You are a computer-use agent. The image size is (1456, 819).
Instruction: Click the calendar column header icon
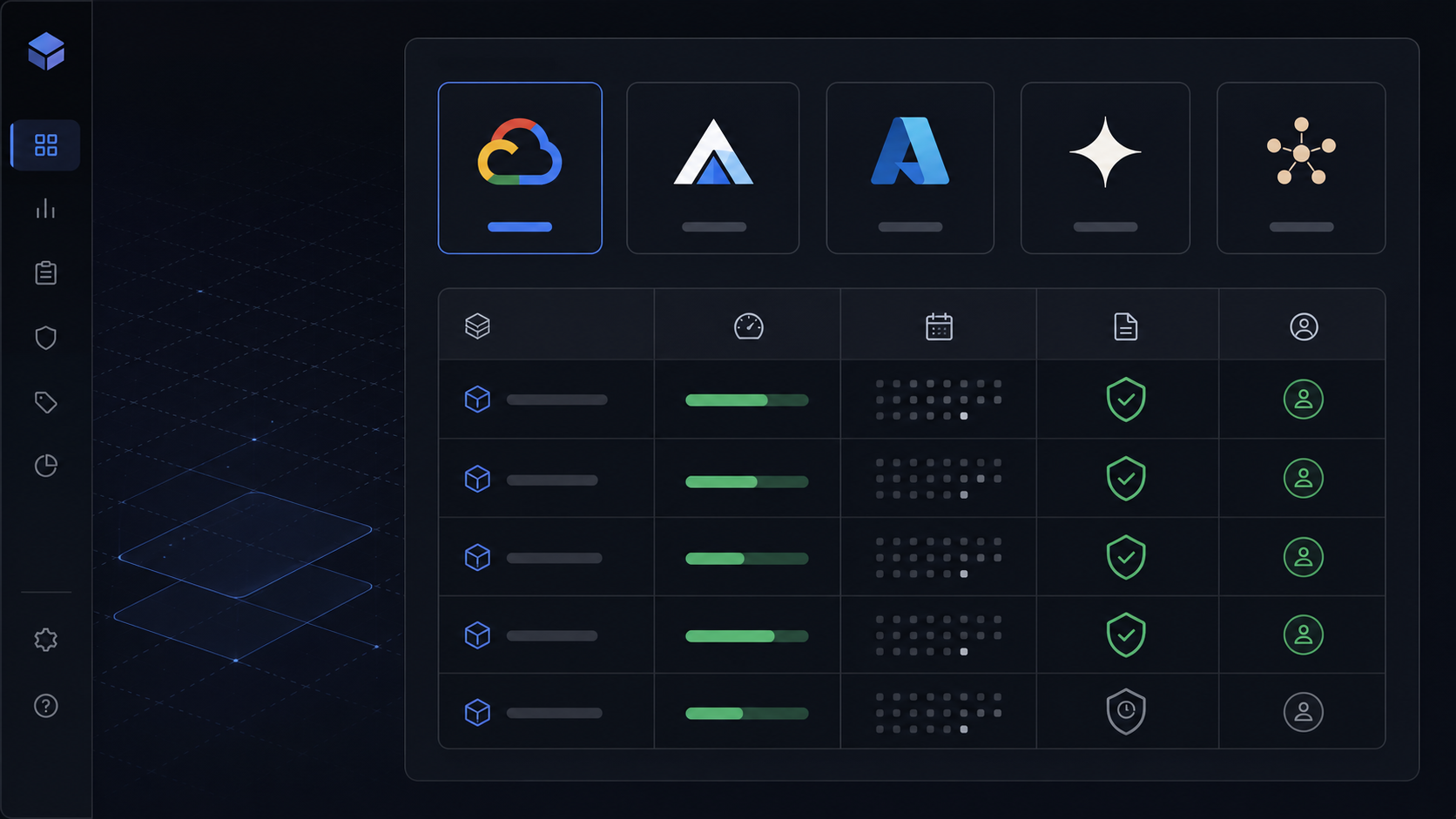coord(939,326)
